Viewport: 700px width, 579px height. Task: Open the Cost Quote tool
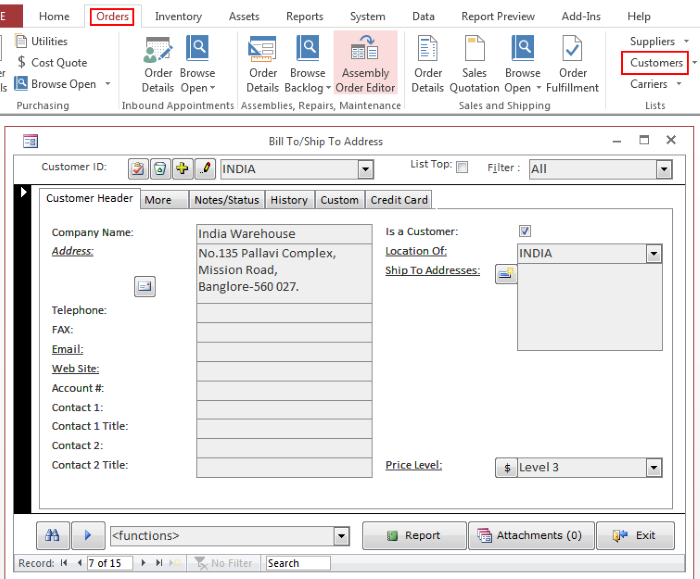[52, 62]
